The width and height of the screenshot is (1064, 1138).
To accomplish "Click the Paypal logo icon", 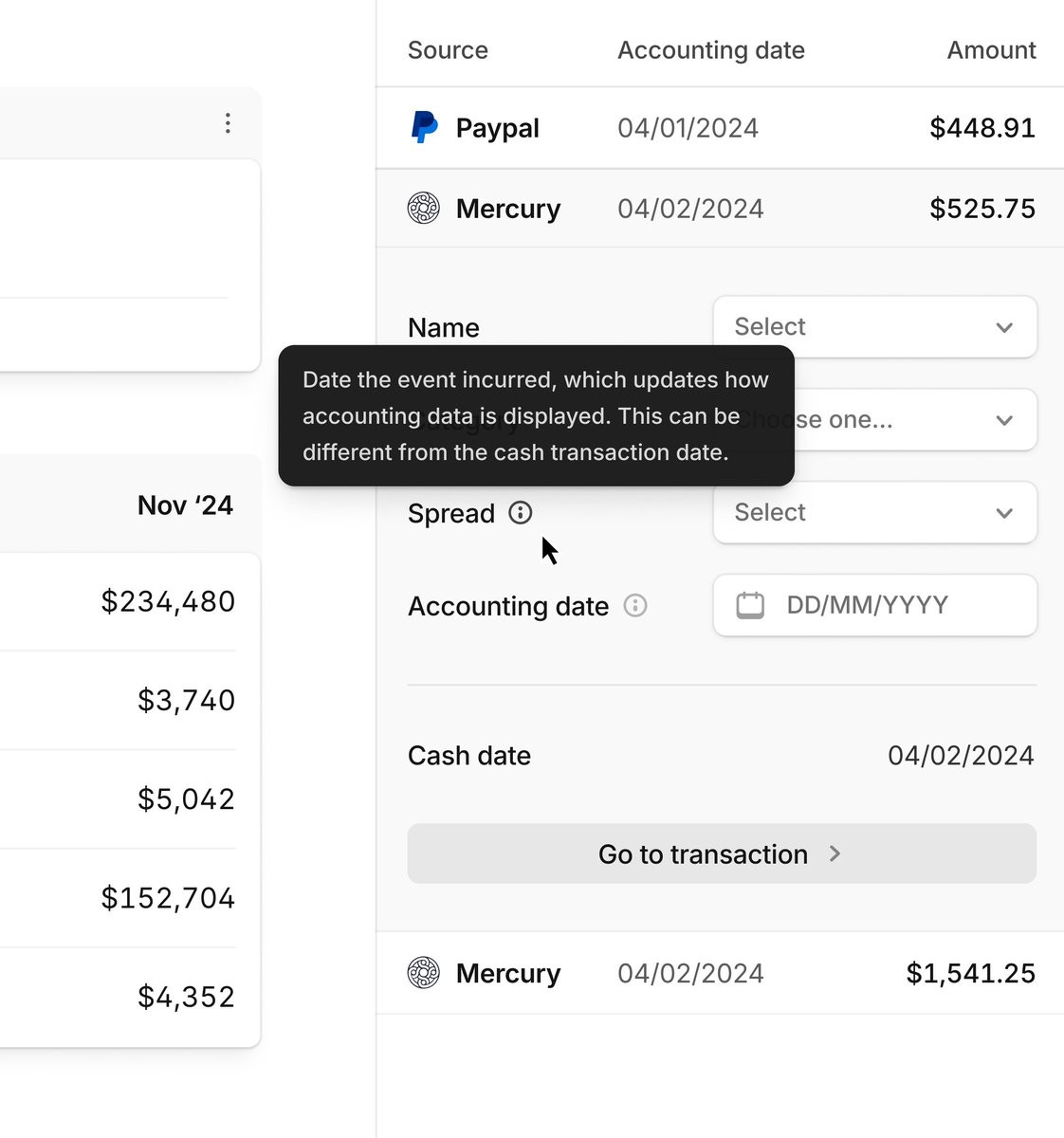I will (x=424, y=128).
